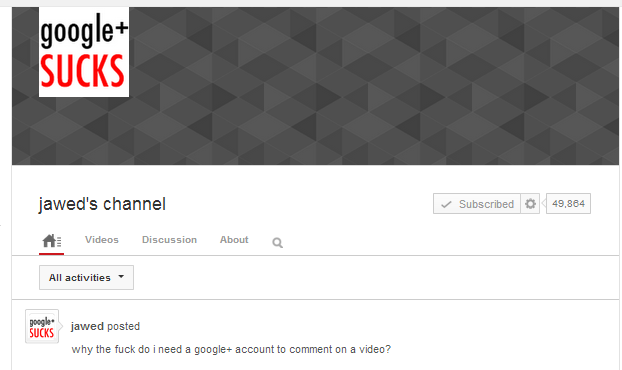Select the post text about google+ account
Screen dimensions: 622x370
coord(231,349)
